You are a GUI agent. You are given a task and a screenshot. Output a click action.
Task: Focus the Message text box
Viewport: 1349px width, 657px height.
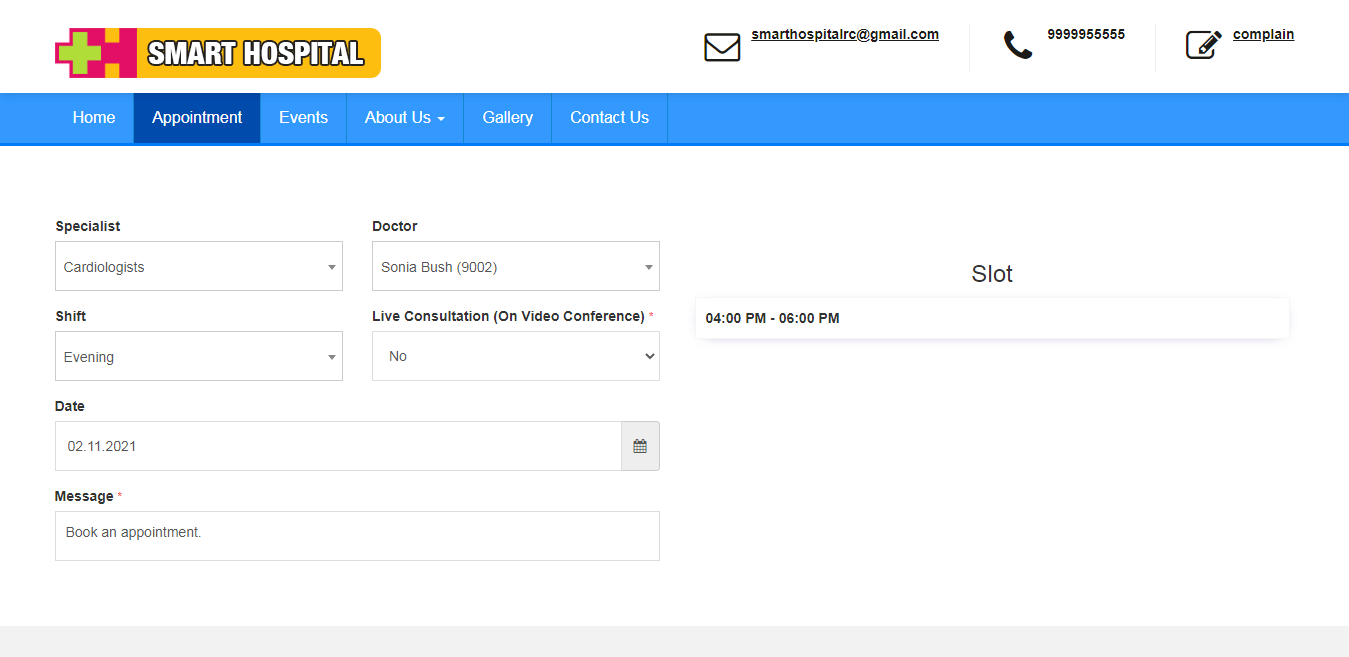click(357, 535)
